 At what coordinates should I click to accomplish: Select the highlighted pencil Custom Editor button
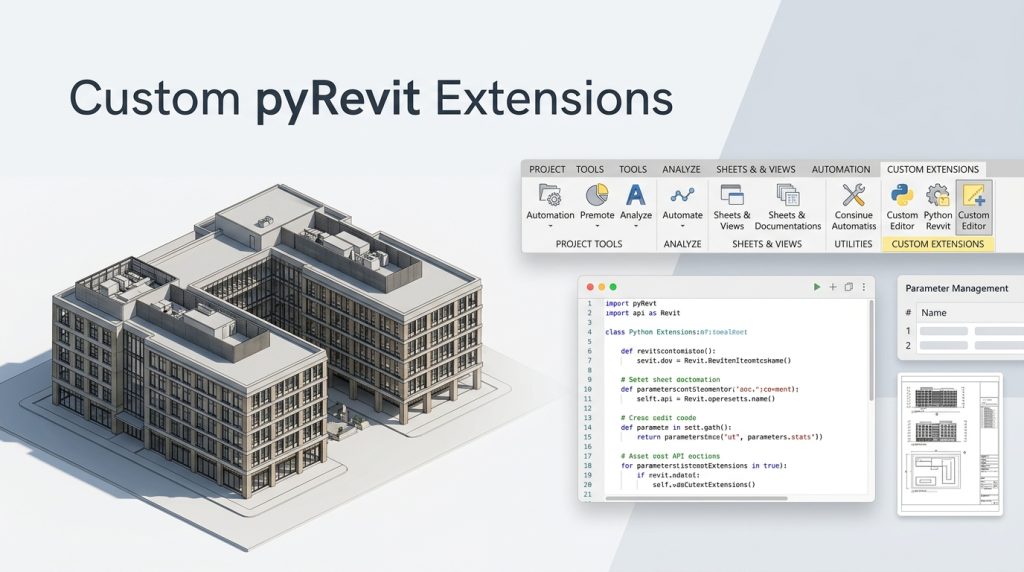pos(974,207)
